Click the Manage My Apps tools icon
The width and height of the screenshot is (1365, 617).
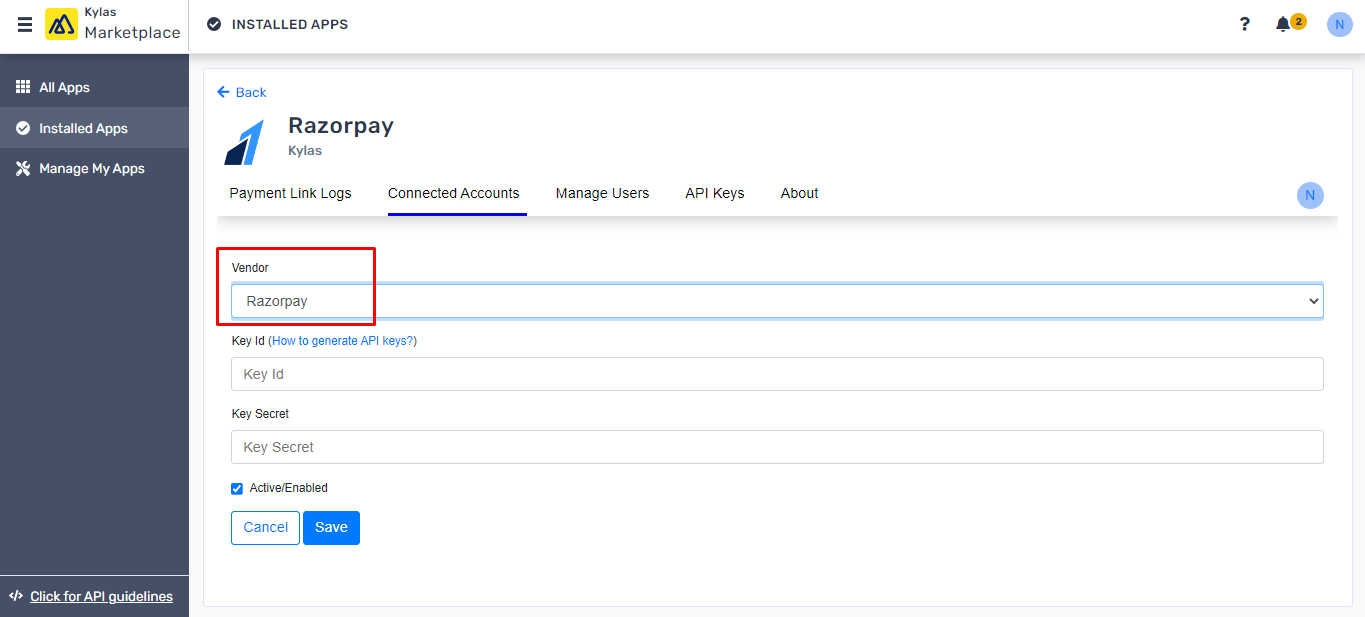click(23, 168)
